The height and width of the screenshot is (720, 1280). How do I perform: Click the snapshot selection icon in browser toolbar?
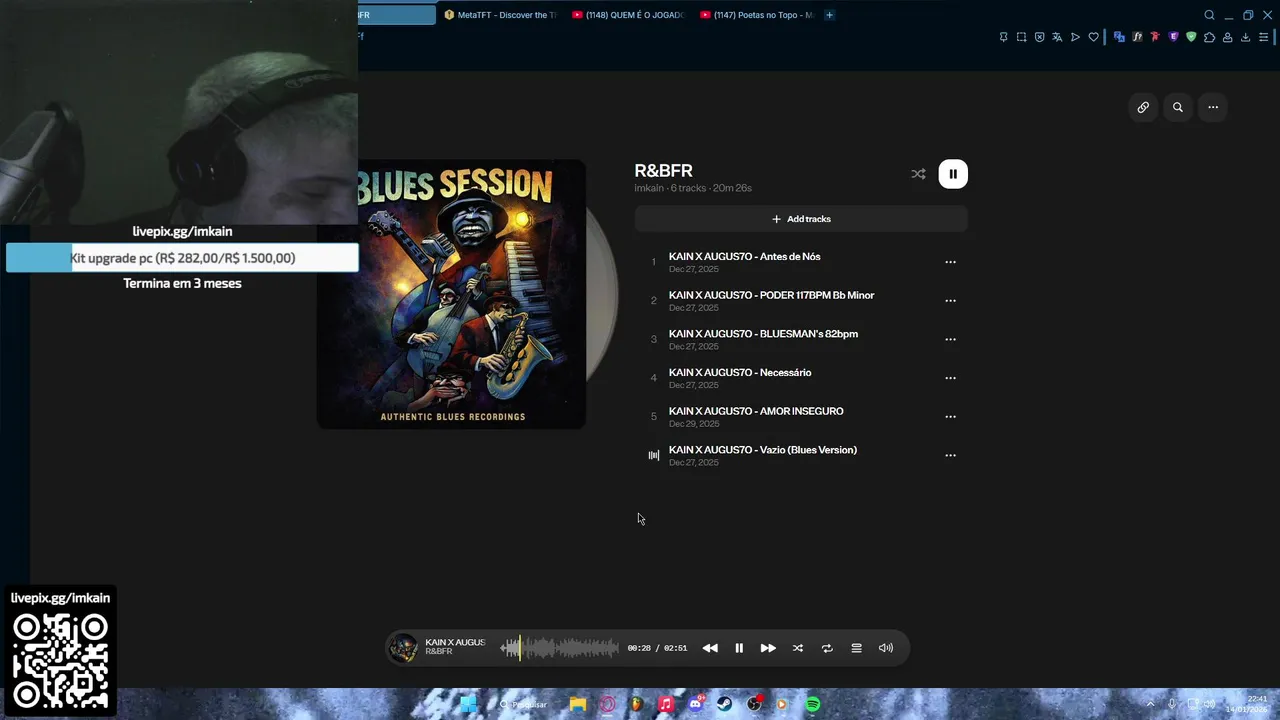pyautogui.click(x=1021, y=37)
